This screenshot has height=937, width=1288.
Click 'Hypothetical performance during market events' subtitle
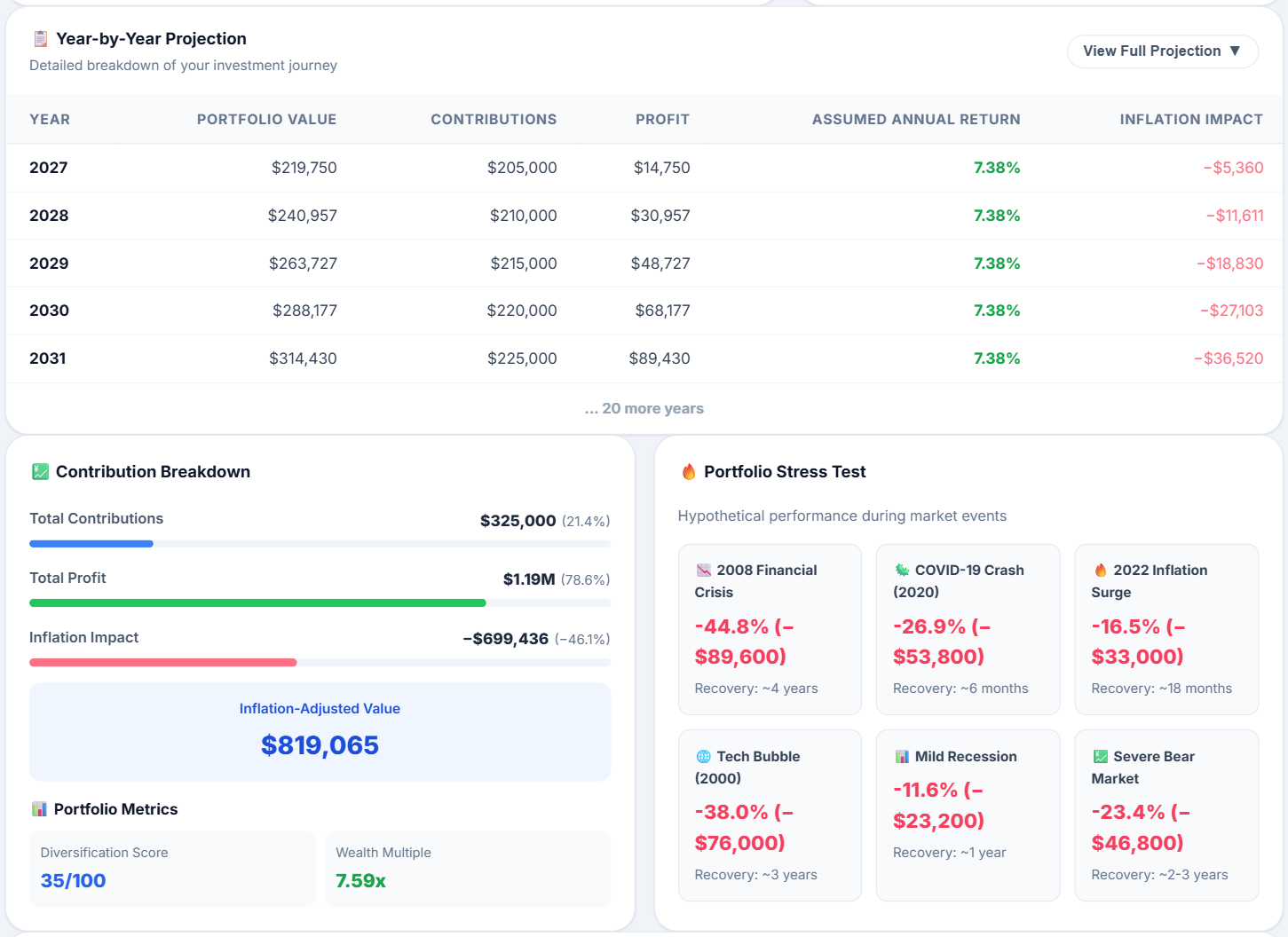842,516
